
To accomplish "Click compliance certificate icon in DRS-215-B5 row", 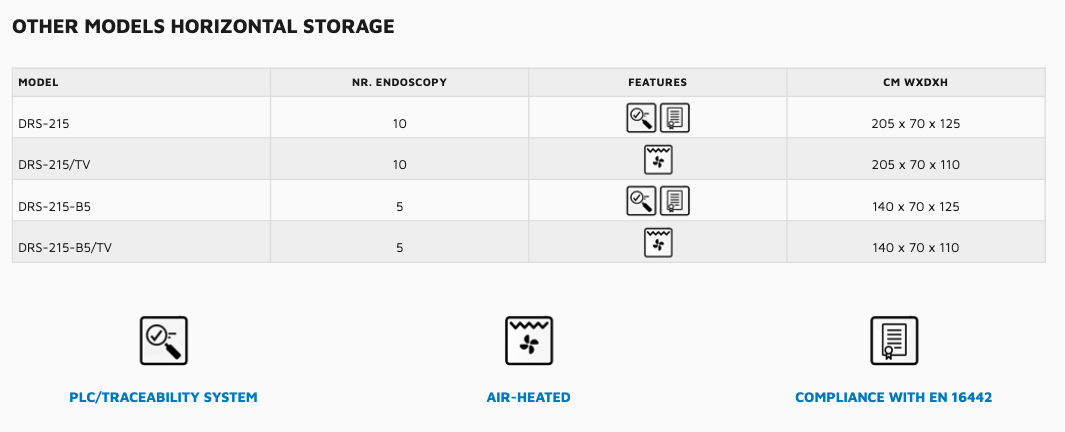I will 675,201.
